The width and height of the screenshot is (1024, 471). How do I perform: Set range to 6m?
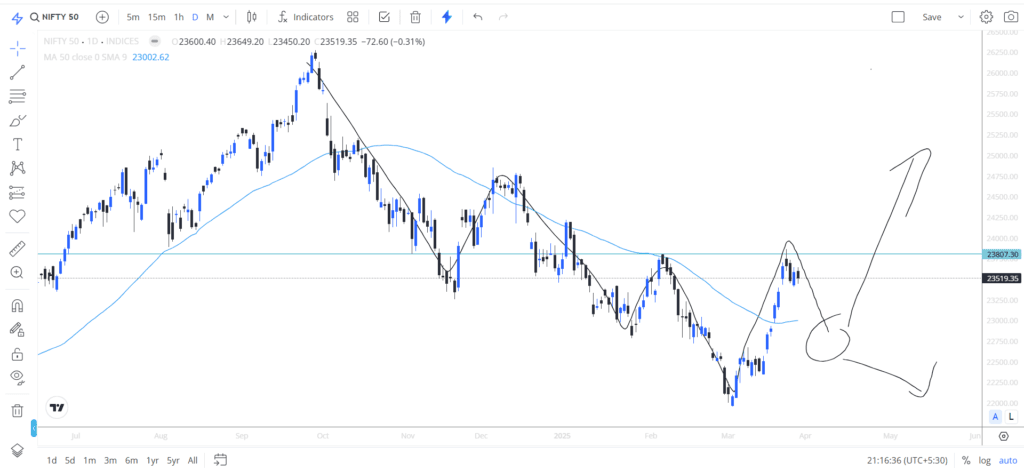[131, 460]
